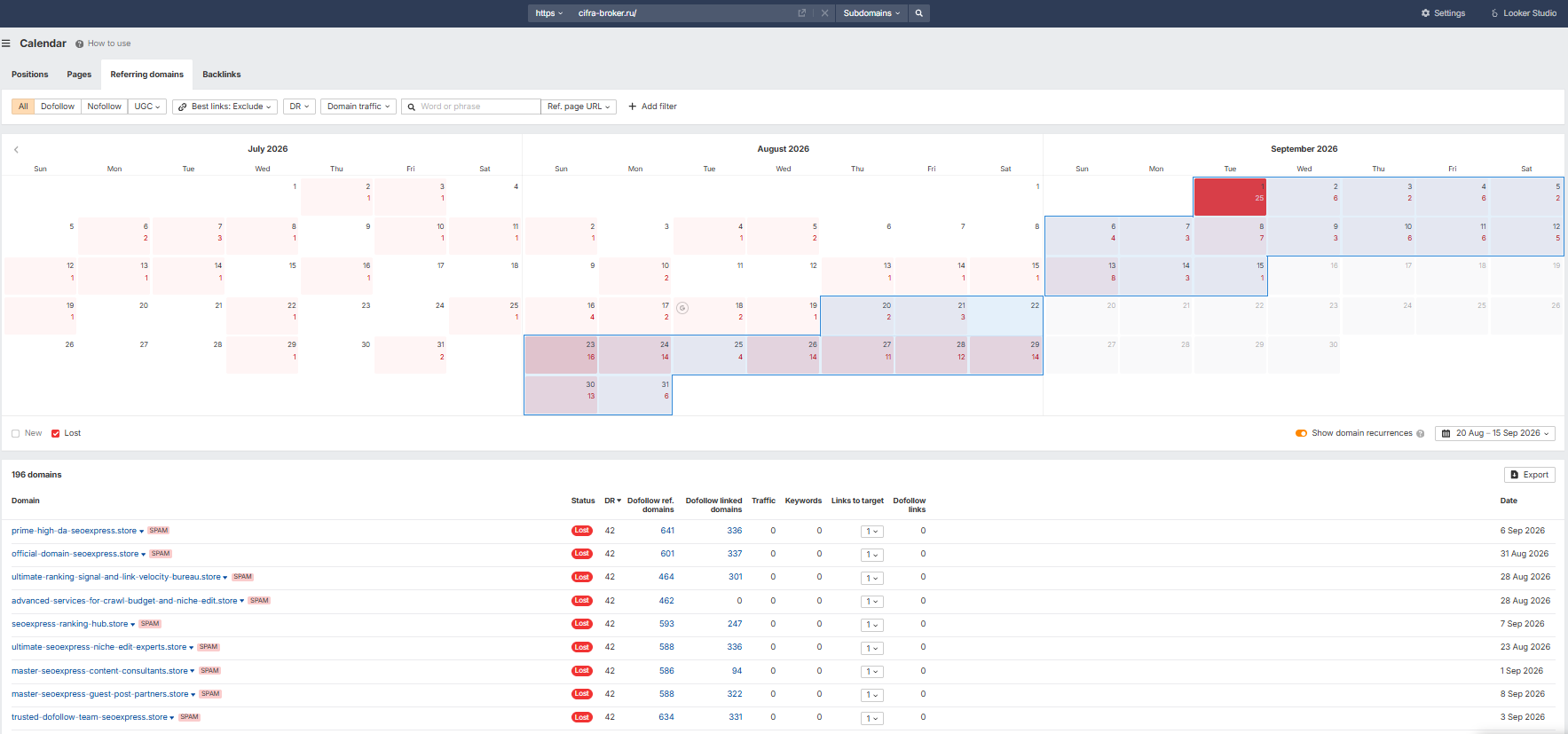Image resolution: width=1568 pixels, height=734 pixels.
Task: Open Settings gear in the header
Action: click(1443, 13)
